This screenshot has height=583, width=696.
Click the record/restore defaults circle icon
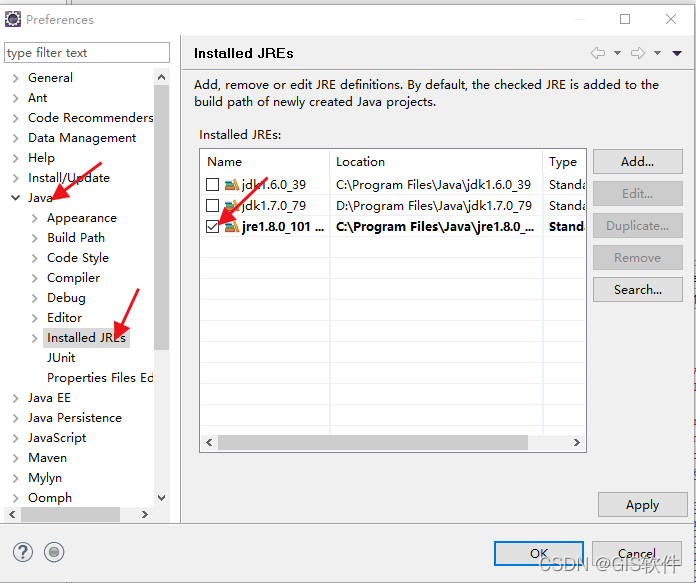coord(54,552)
